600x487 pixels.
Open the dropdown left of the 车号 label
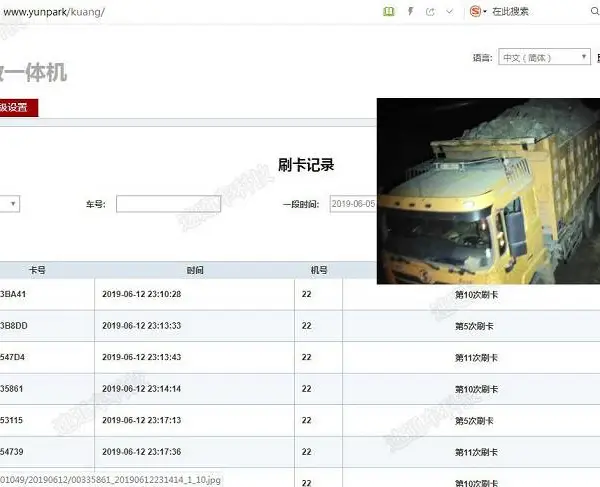tap(10, 204)
